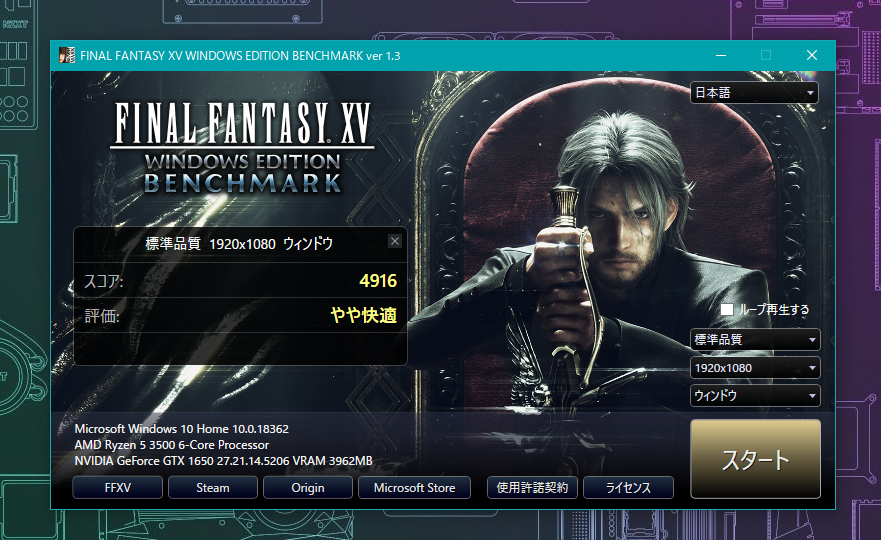The width and height of the screenshot is (881, 540).
Task: Enable the ループ再生する loop checkbox
Action: (726, 310)
